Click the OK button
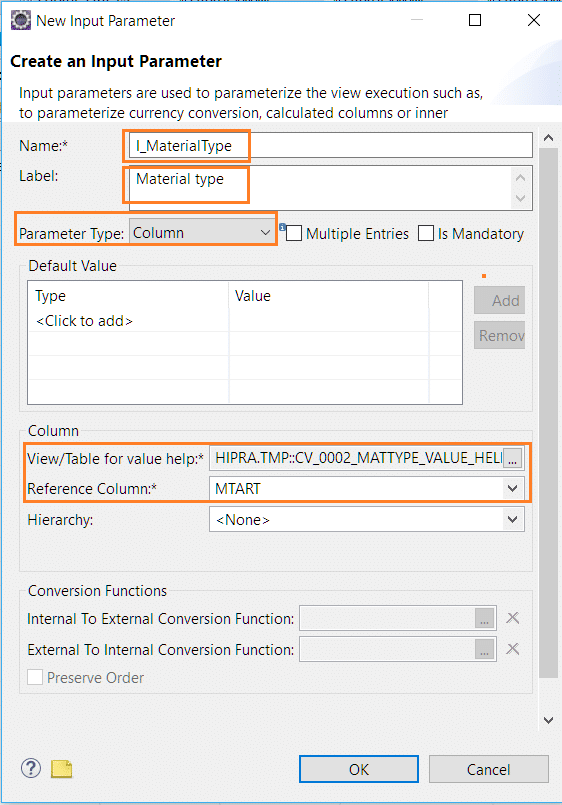Viewport: 562px width, 805px height. click(x=359, y=769)
